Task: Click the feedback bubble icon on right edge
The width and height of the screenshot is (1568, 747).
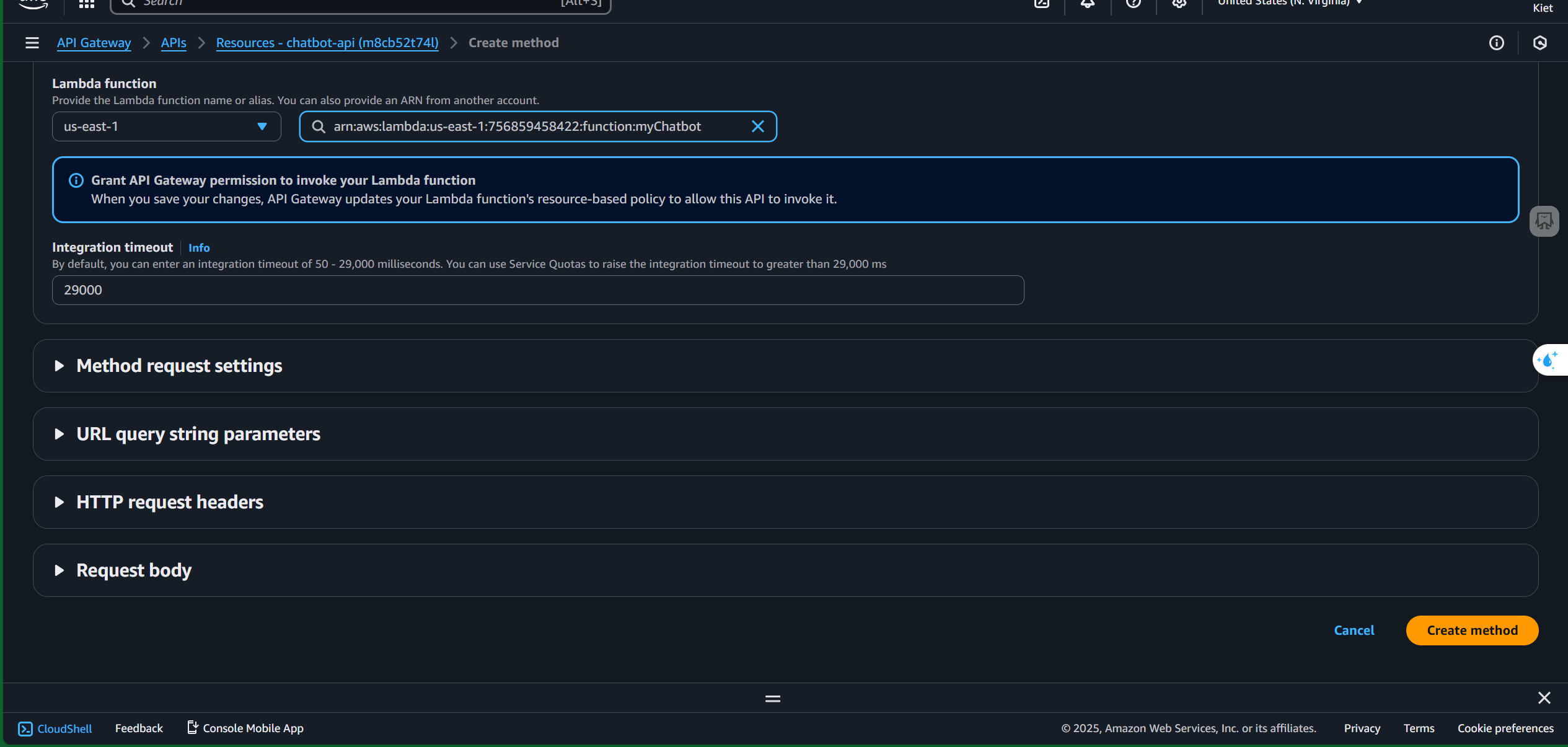Action: pyautogui.click(x=1544, y=221)
